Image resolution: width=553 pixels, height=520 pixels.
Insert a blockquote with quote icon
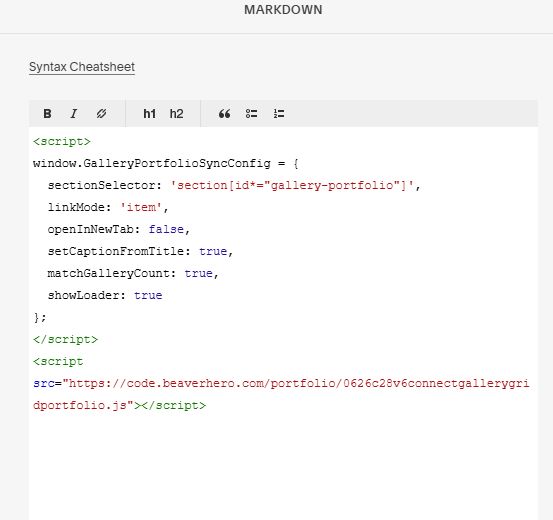(x=224, y=114)
